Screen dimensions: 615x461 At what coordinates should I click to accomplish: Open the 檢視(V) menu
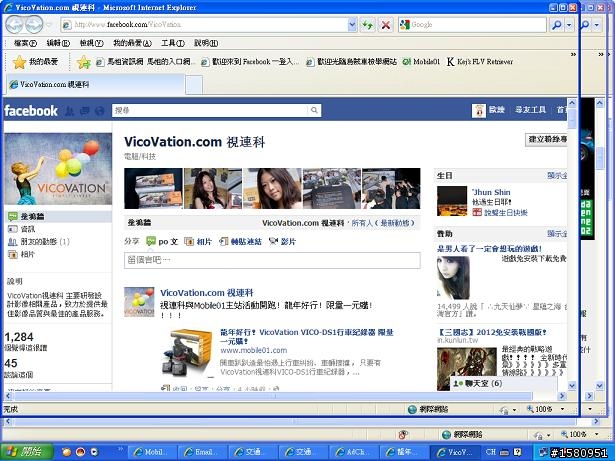pos(91,43)
